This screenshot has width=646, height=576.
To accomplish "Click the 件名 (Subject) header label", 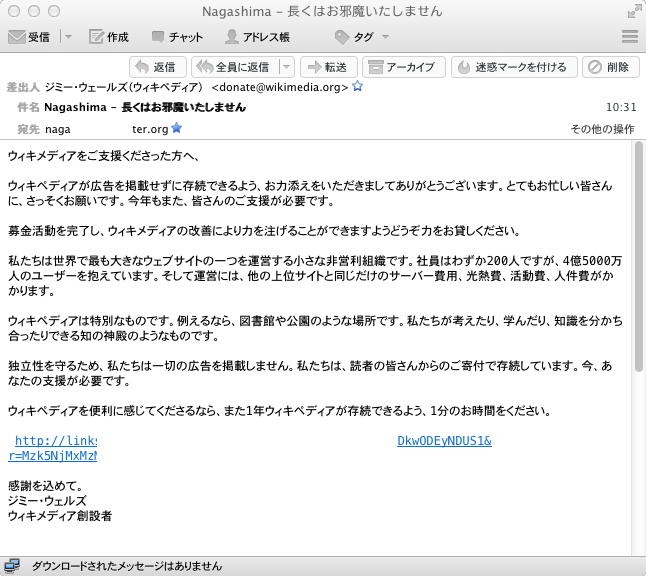I will (28, 107).
